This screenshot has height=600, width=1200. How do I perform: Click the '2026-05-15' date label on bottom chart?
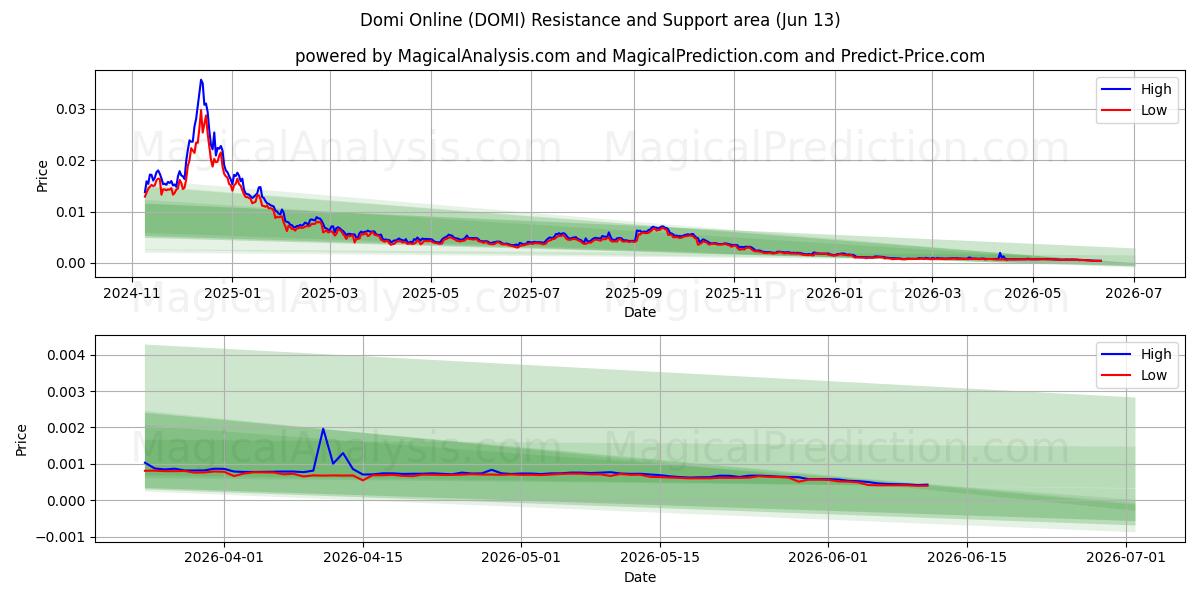[659, 558]
